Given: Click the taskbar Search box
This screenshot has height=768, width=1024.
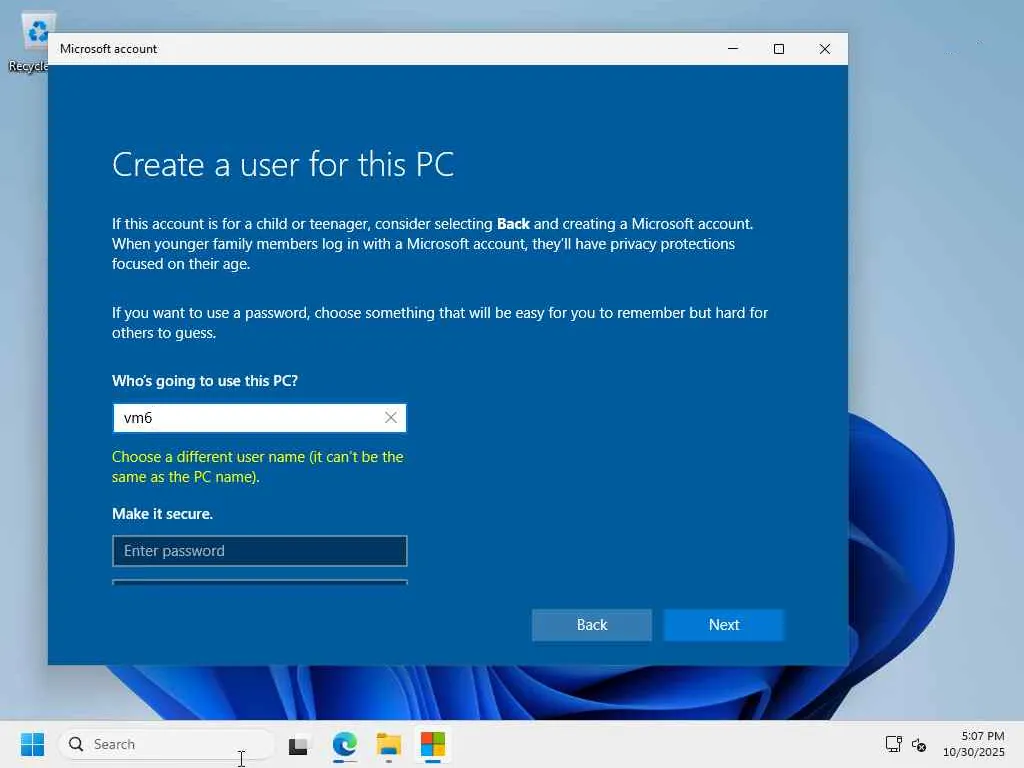Looking at the screenshot, I should 167,744.
